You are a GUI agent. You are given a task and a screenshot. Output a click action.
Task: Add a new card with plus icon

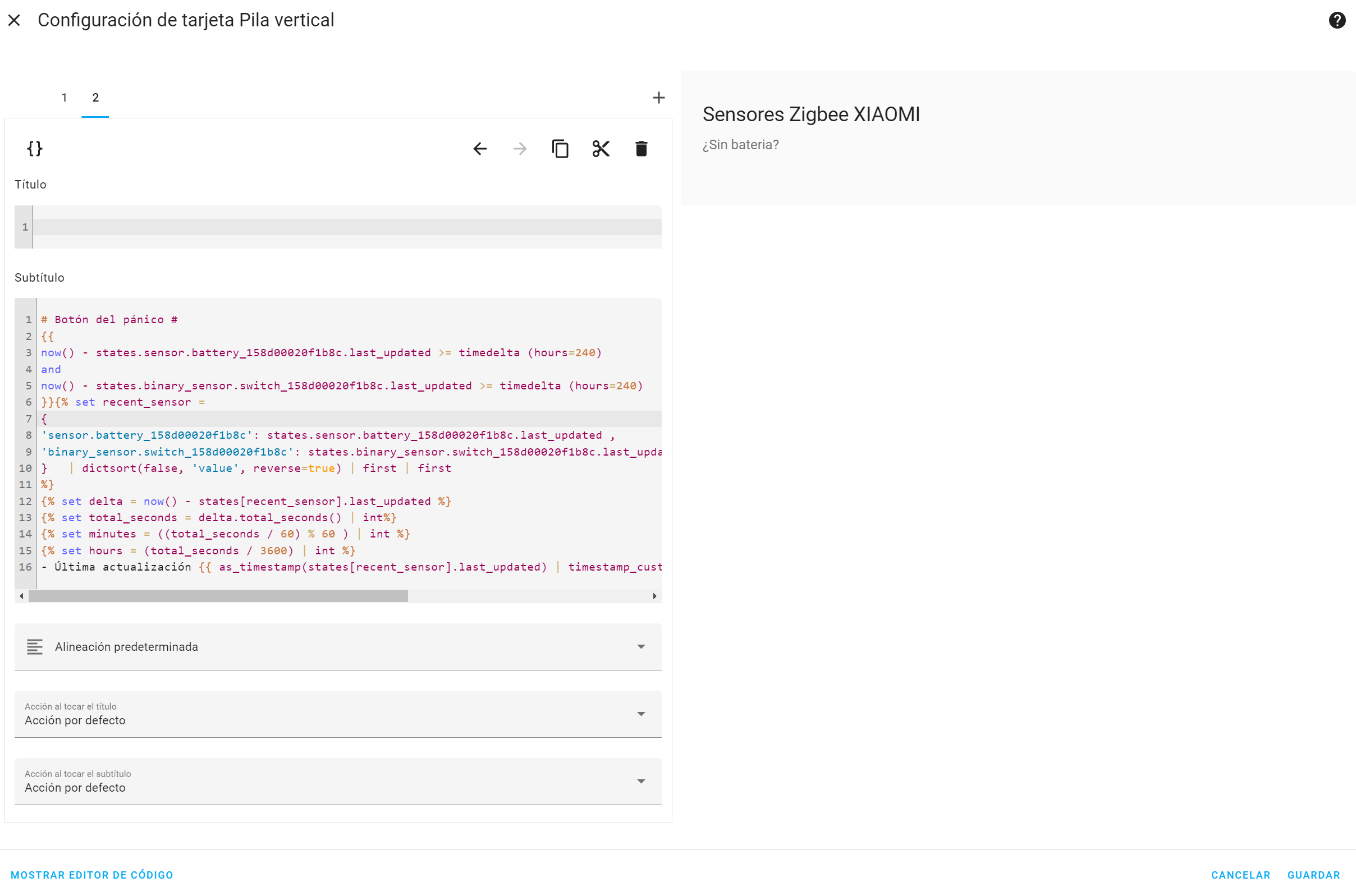(x=658, y=97)
